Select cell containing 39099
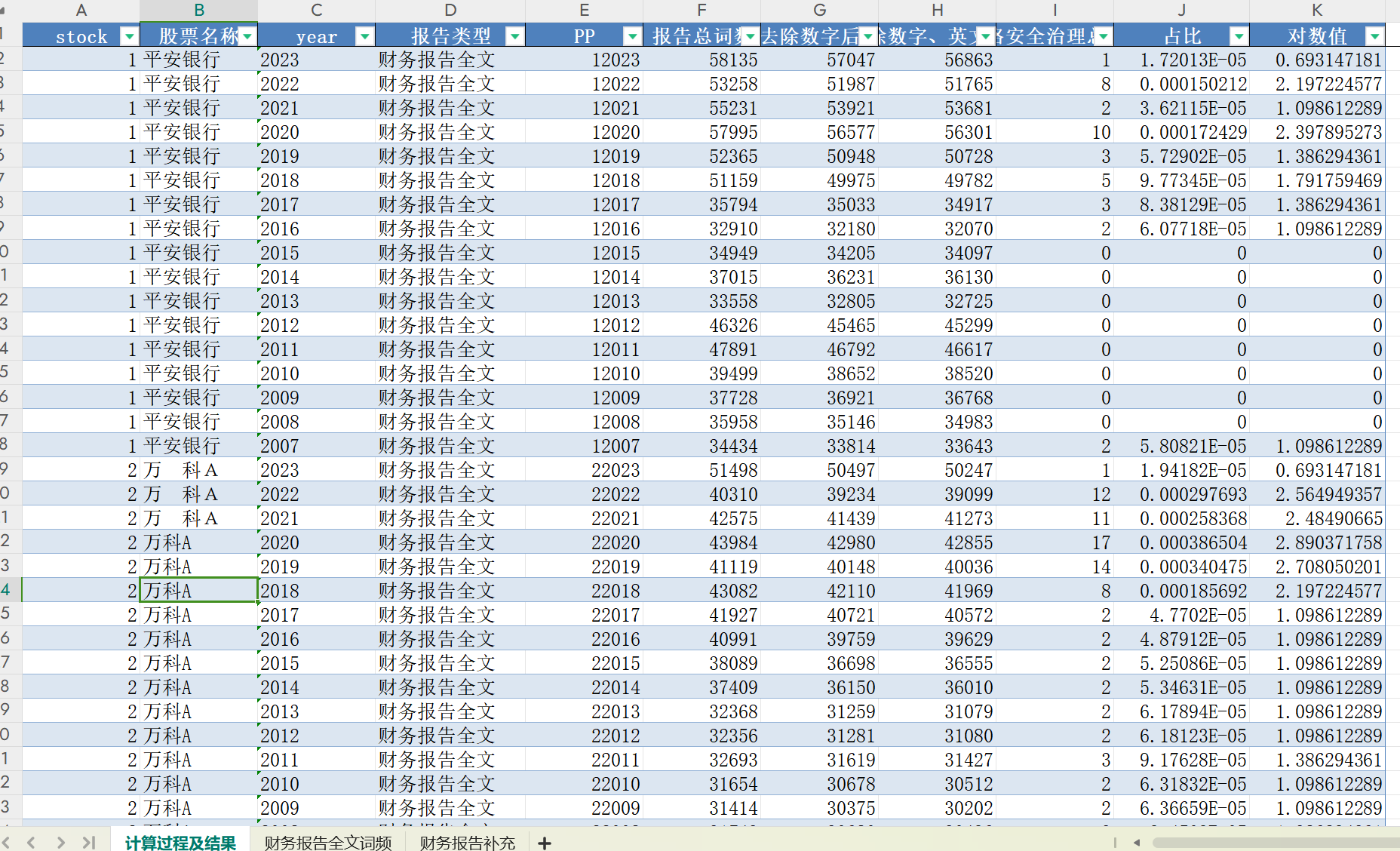The width and height of the screenshot is (1400, 851). [x=938, y=494]
